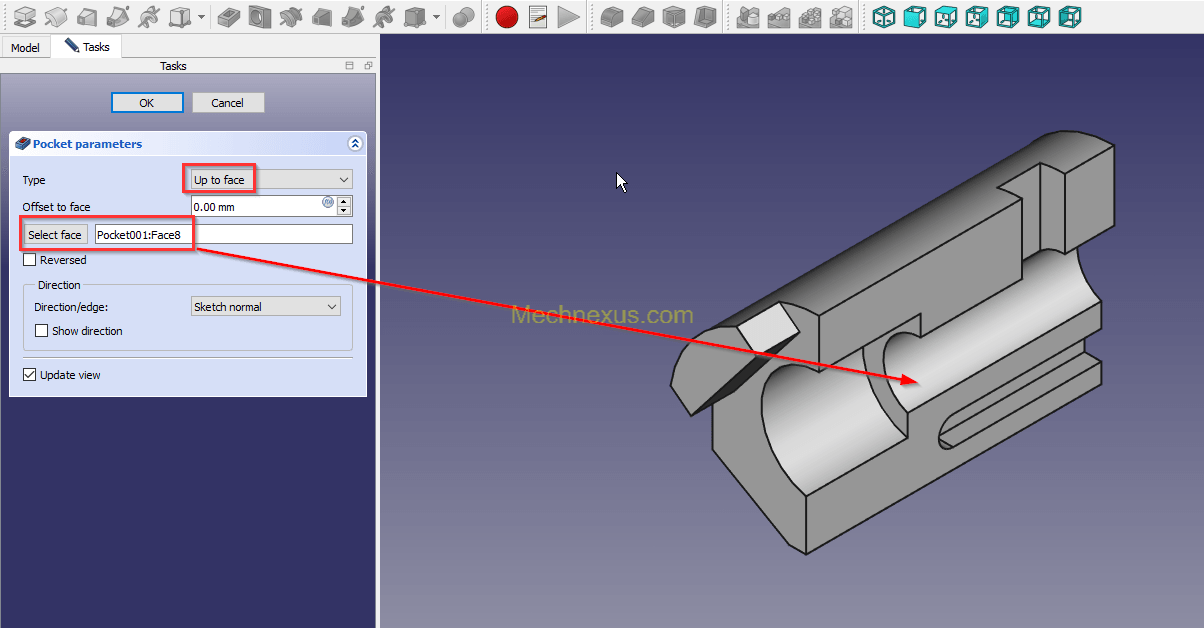This screenshot has height=628, width=1204.
Task: Switch to the Model tab
Action: coord(25,48)
